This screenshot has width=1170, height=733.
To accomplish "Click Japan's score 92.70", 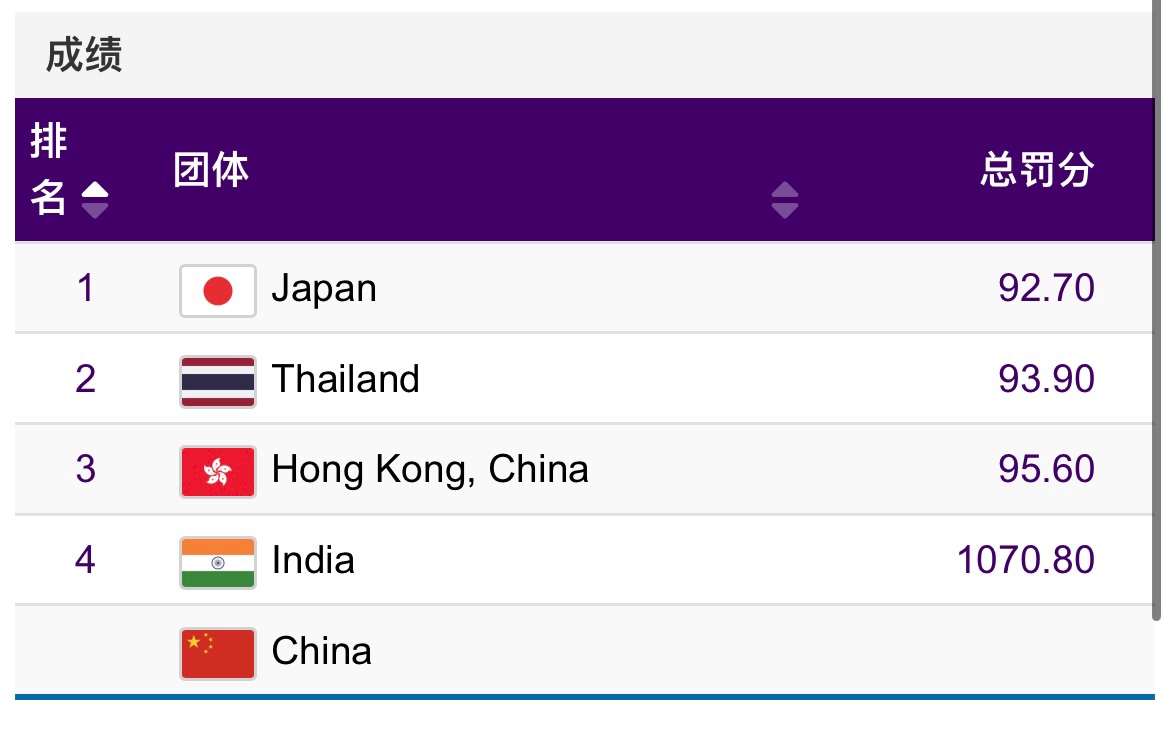I will pyautogui.click(x=1046, y=288).
